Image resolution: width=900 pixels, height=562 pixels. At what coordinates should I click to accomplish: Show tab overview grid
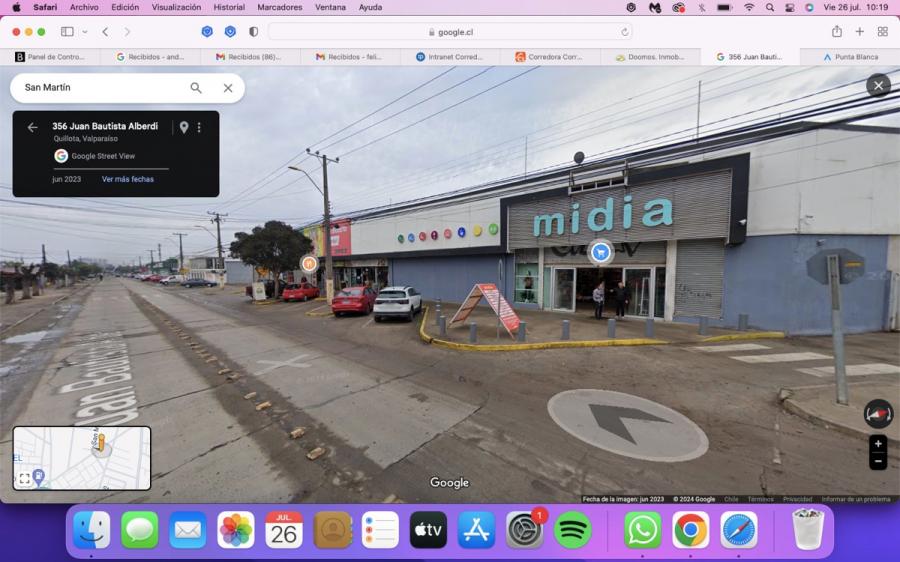(883, 32)
